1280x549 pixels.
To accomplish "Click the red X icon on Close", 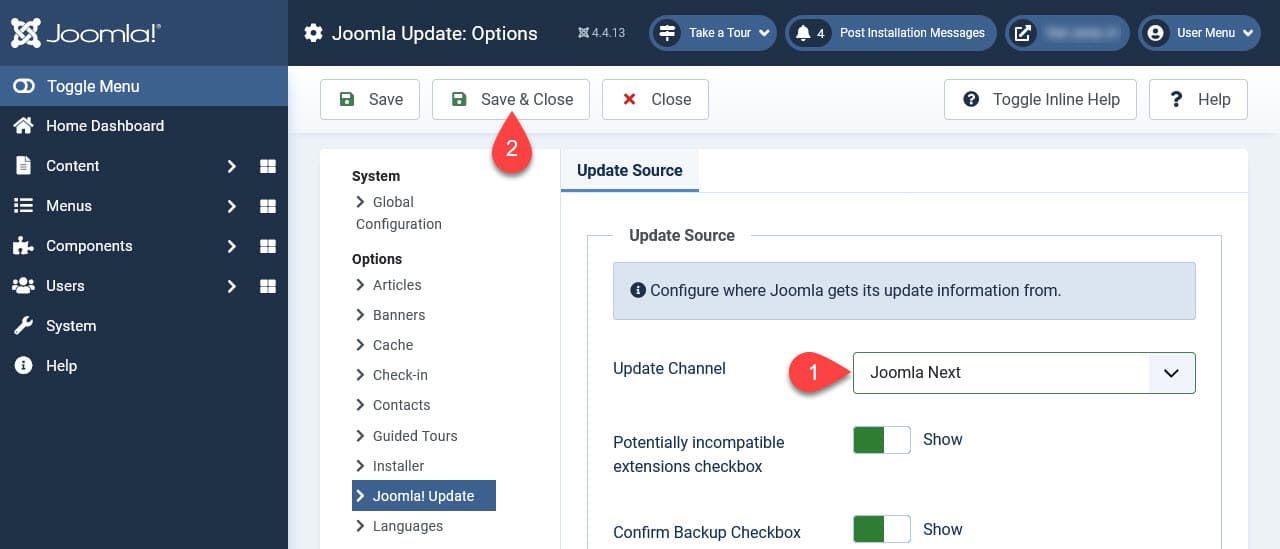I will click(630, 99).
